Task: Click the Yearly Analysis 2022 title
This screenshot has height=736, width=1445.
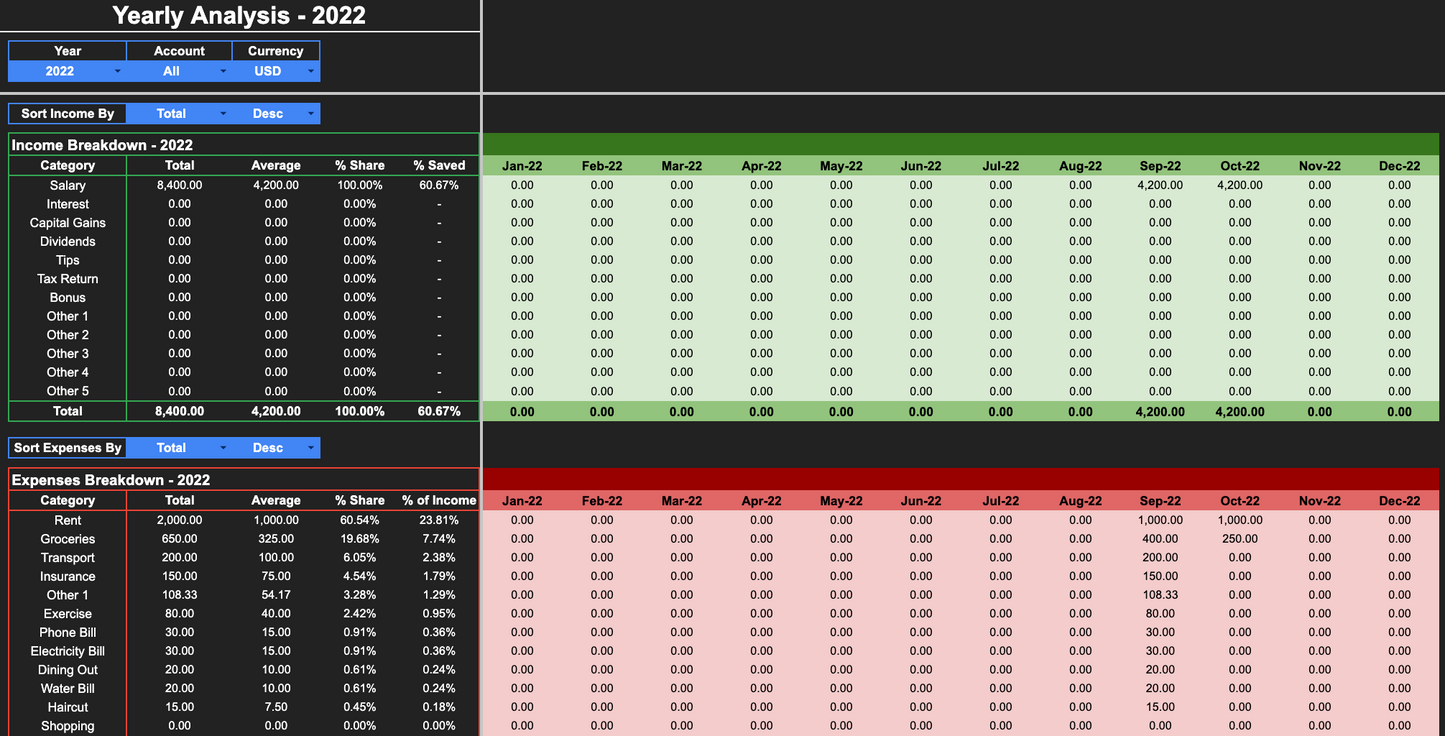Action: coord(238,15)
